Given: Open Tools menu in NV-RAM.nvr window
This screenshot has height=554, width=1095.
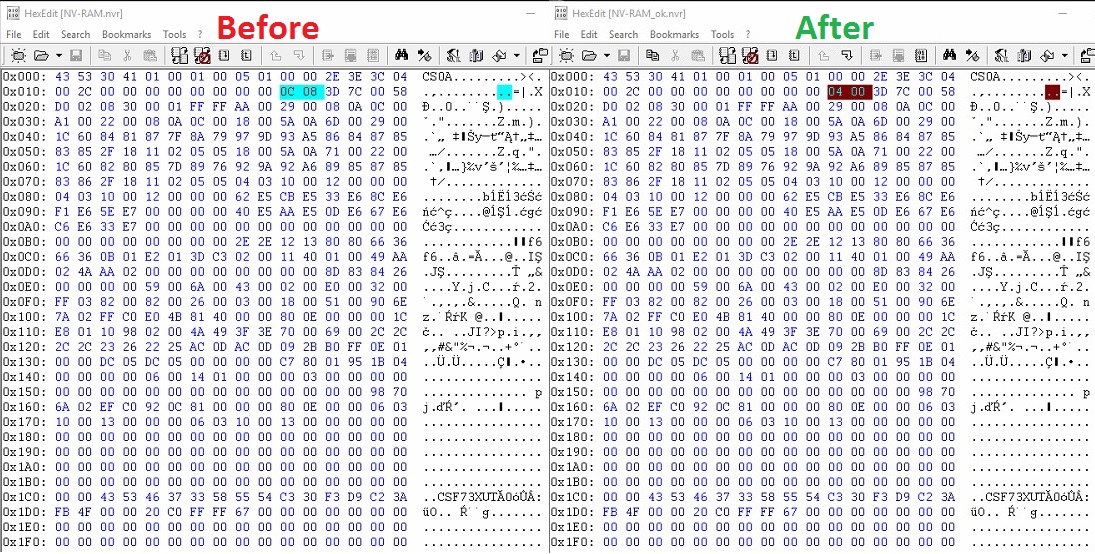Looking at the screenshot, I should click(x=175, y=34).
